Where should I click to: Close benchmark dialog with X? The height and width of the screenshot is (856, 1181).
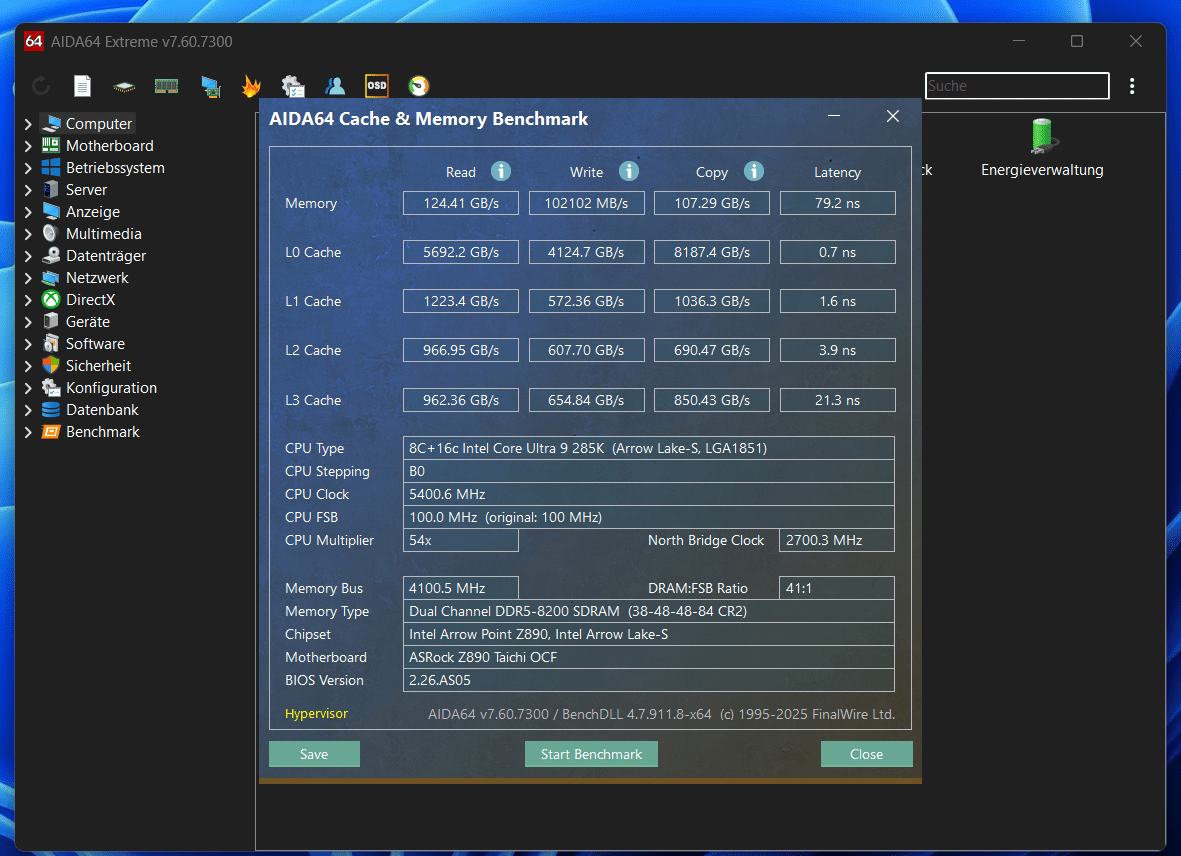[893, 116]
